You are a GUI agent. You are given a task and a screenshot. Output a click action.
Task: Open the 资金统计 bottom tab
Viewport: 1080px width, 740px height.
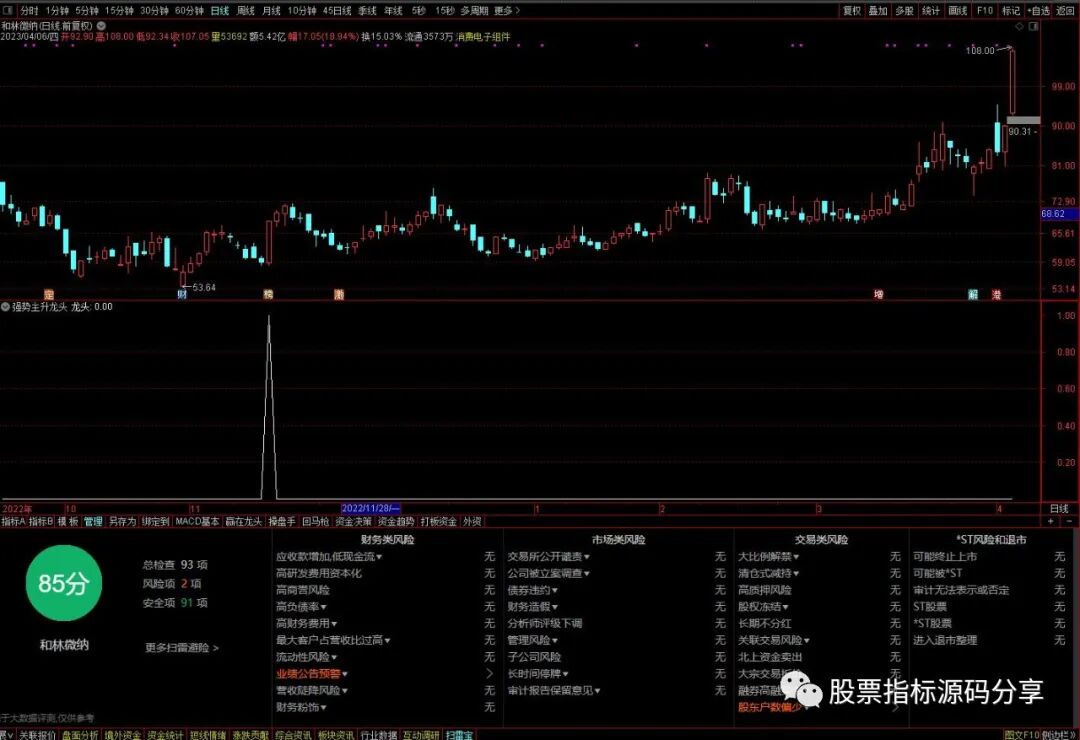click(x=165, y=735)
